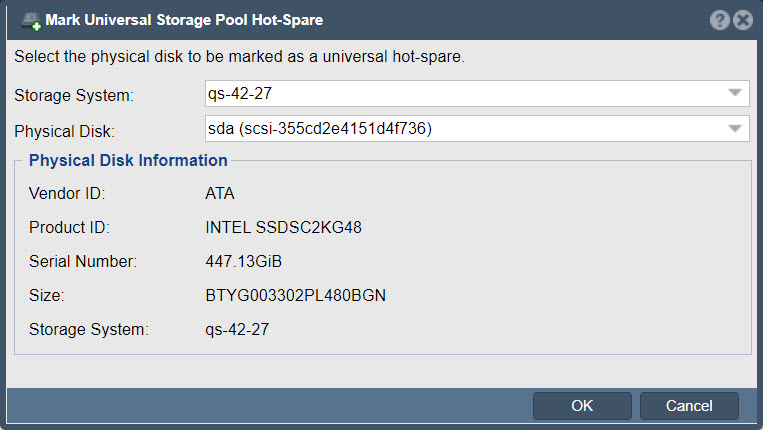Screen dimensions: 763x430
Task: Confirm with the OK button
Action: coord(582,406)
